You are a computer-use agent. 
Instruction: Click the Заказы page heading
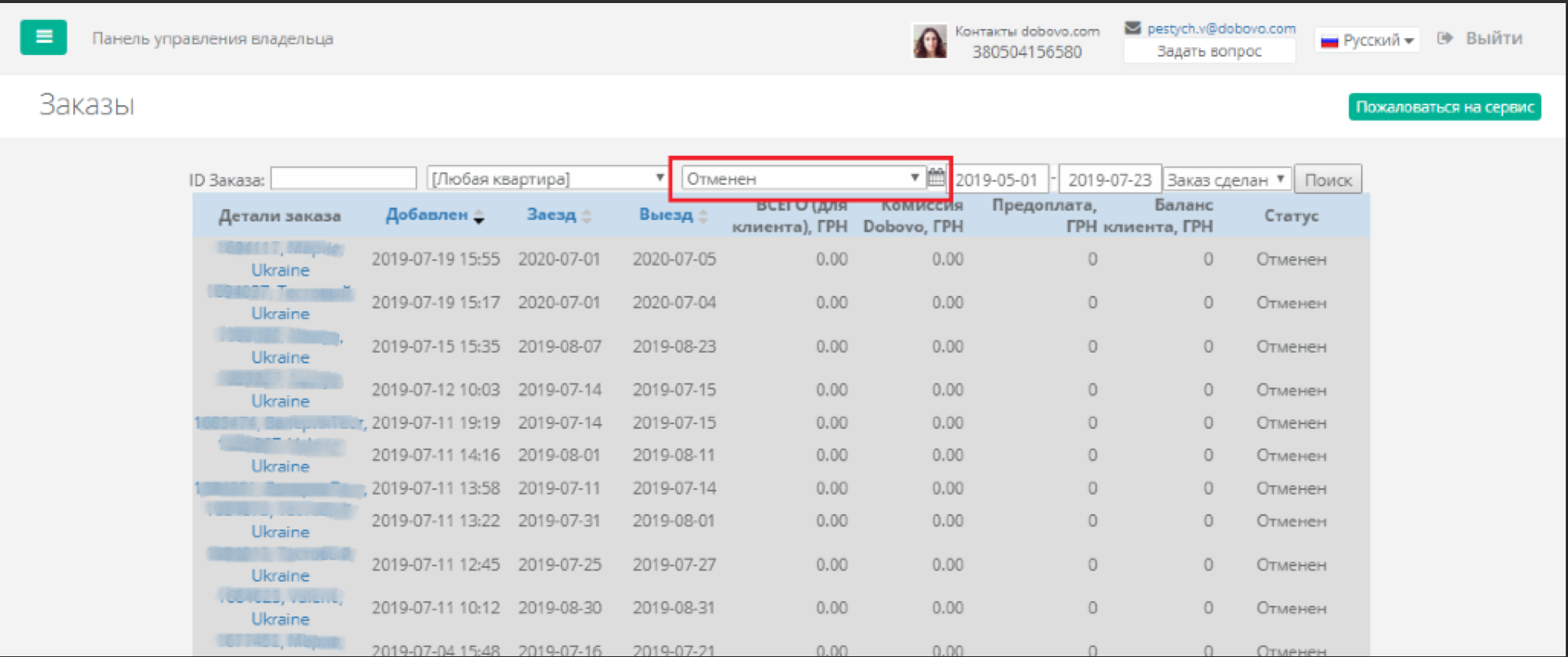86,105
